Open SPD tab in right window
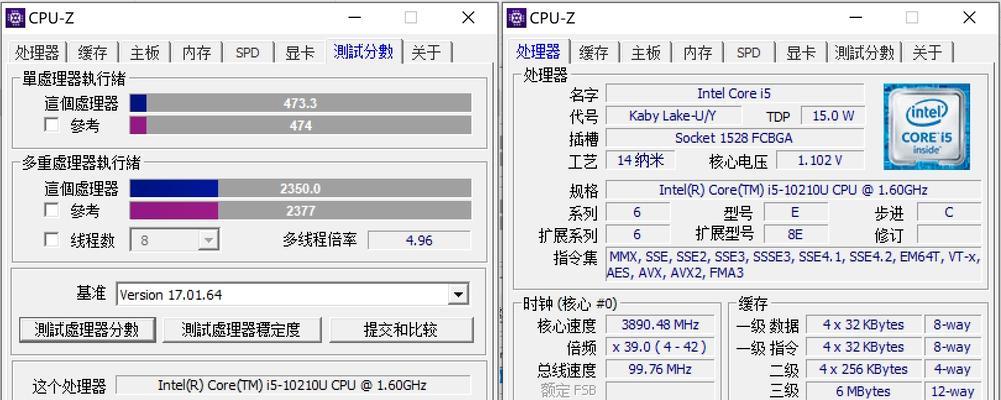The image size is (1001, 400). (749, 53)
